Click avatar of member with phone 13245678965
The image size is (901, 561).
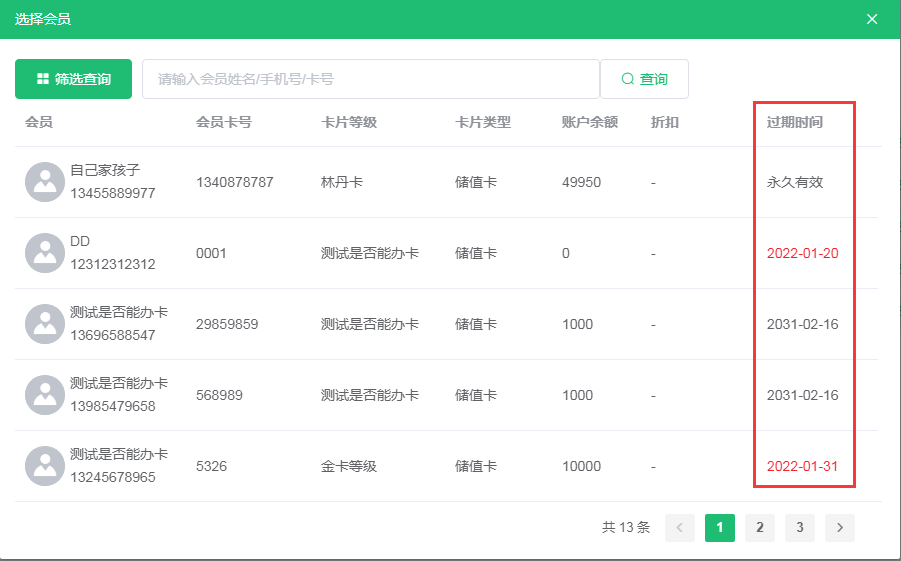tap(45, 466)
